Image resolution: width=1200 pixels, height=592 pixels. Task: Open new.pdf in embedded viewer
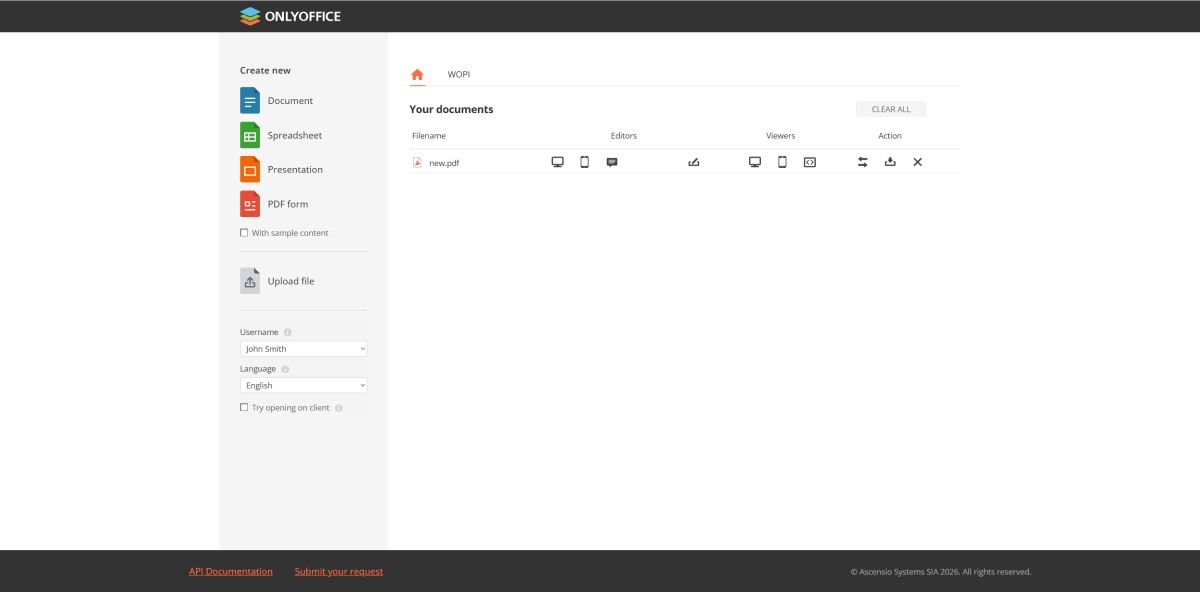pos(810,162)
